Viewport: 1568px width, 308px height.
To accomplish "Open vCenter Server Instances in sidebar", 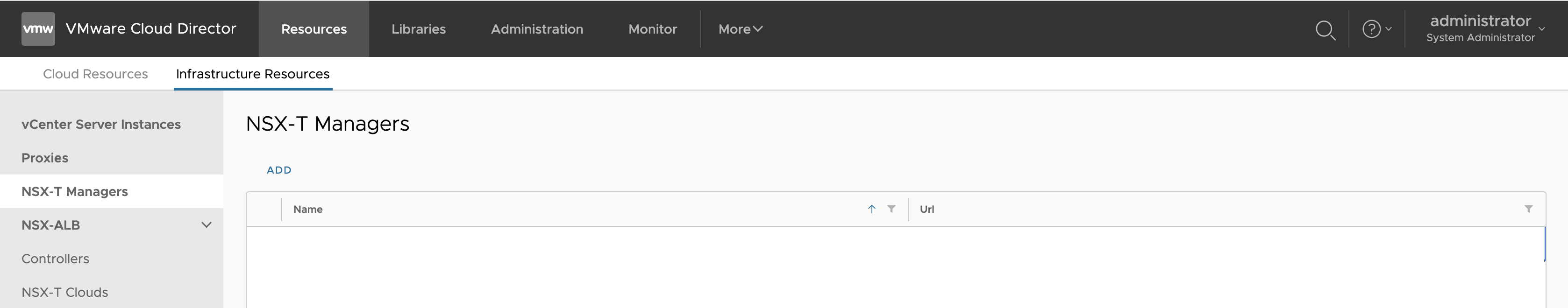I will (x=101, y=125).
